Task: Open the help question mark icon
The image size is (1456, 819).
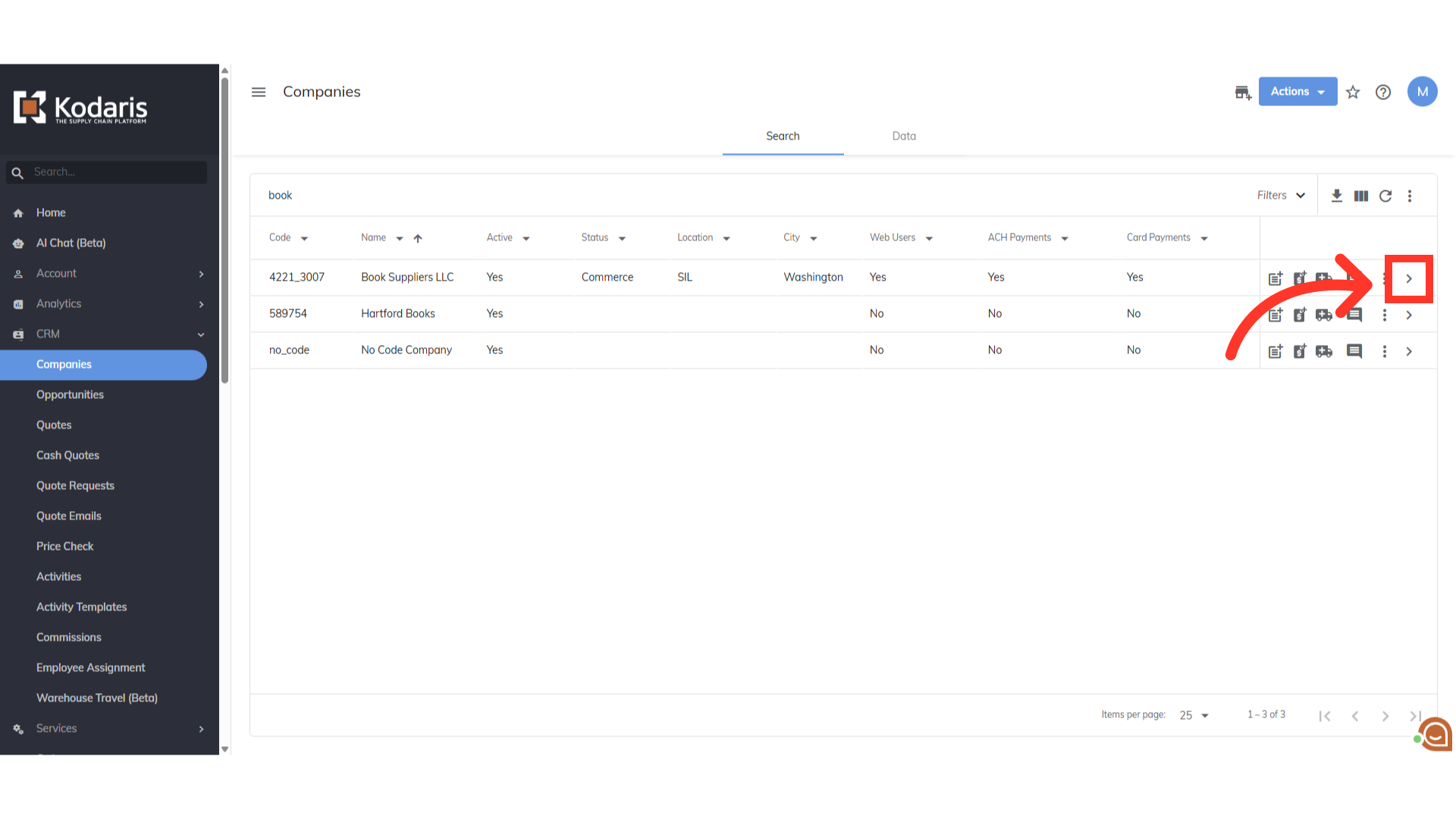Action: click(x=1383, y=92)
